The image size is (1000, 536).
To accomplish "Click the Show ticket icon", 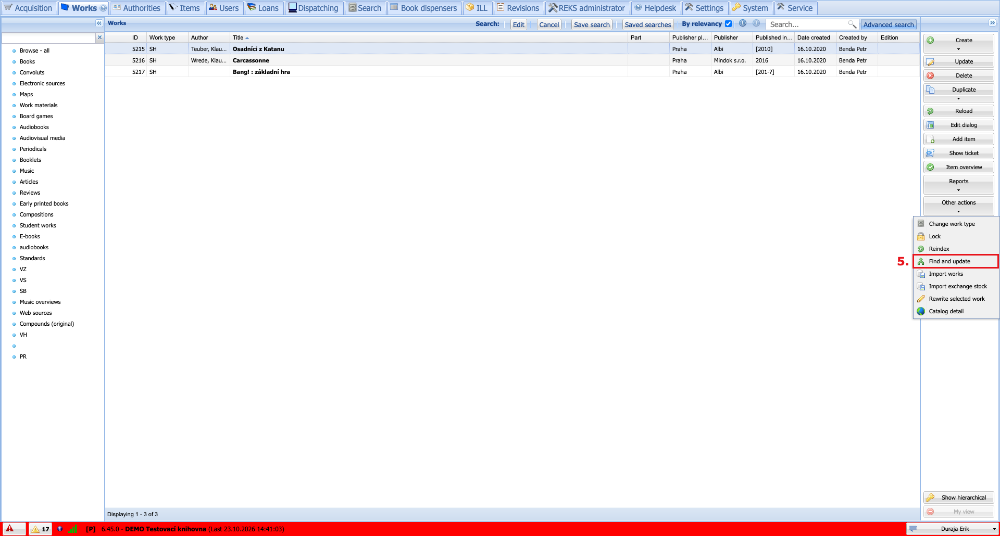I will coord(930,153).
